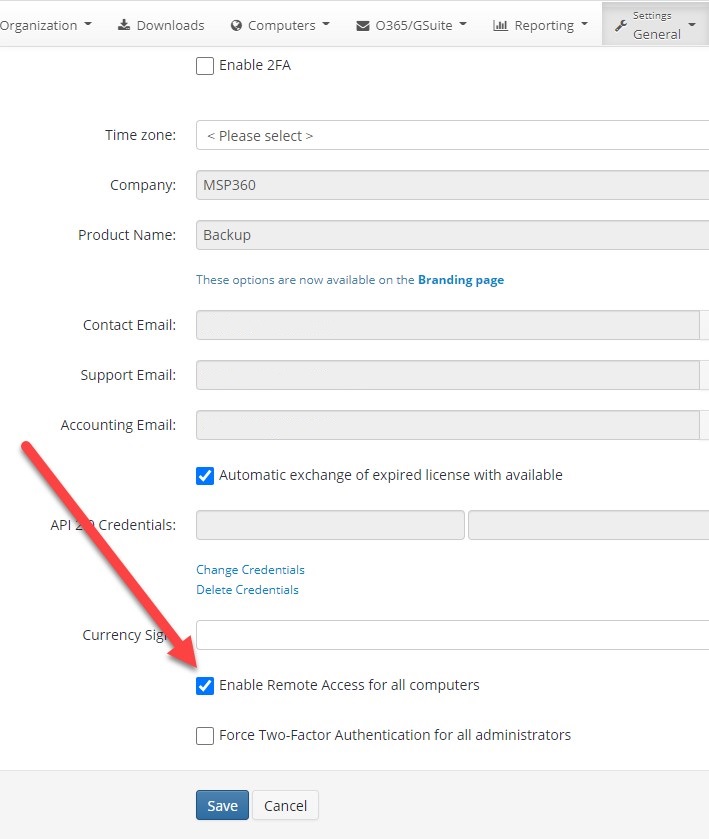The width and height of the screenshot is (709, 839).
Task: Click the wrench icon in Settings General
Action: [x=621, y=25]
